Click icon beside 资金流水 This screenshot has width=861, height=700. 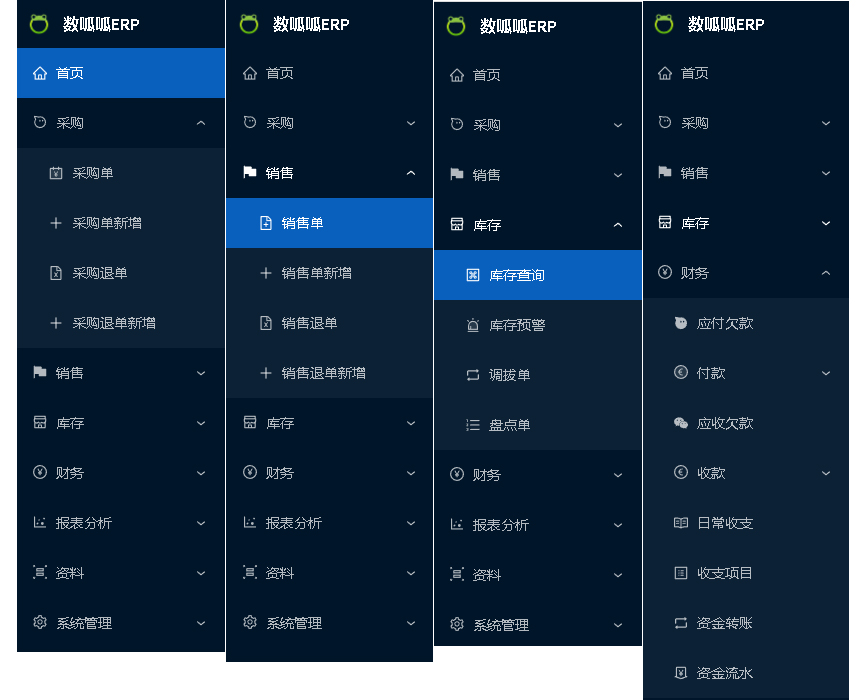(x=681, y=673)
